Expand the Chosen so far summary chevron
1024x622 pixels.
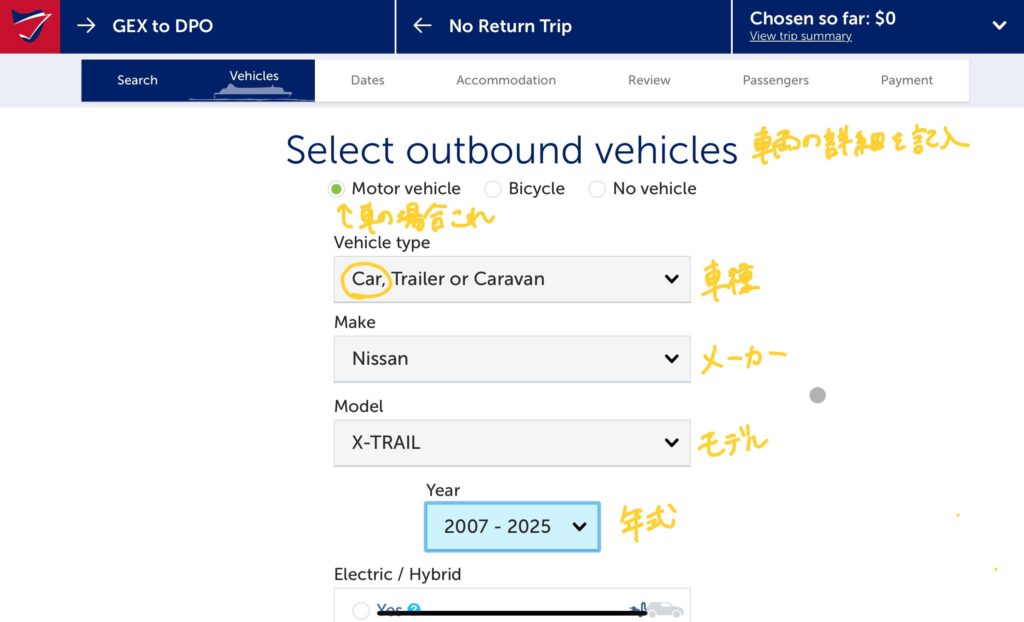[x=998, y=26]
